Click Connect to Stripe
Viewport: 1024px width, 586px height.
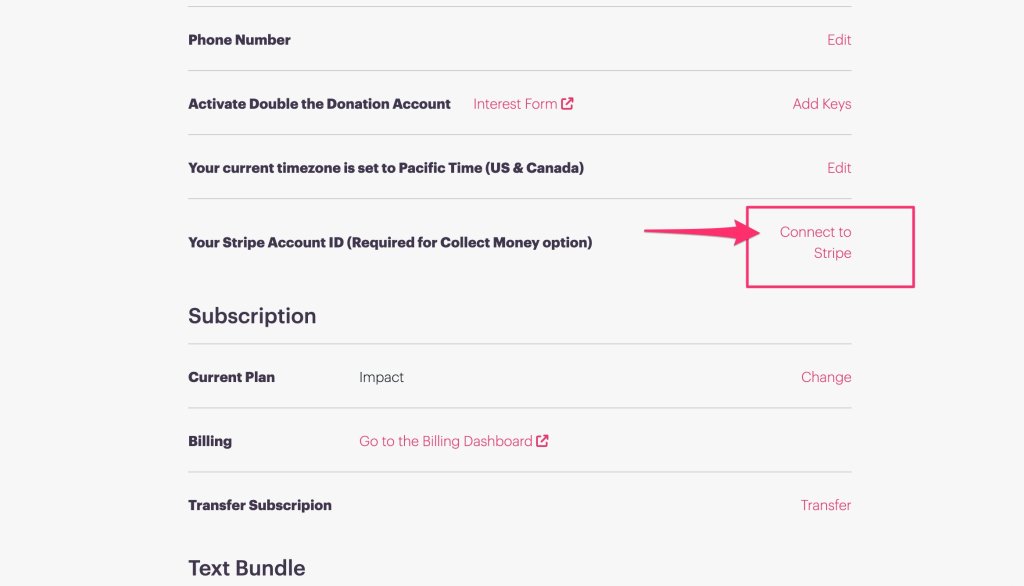[x=816, y=242]
